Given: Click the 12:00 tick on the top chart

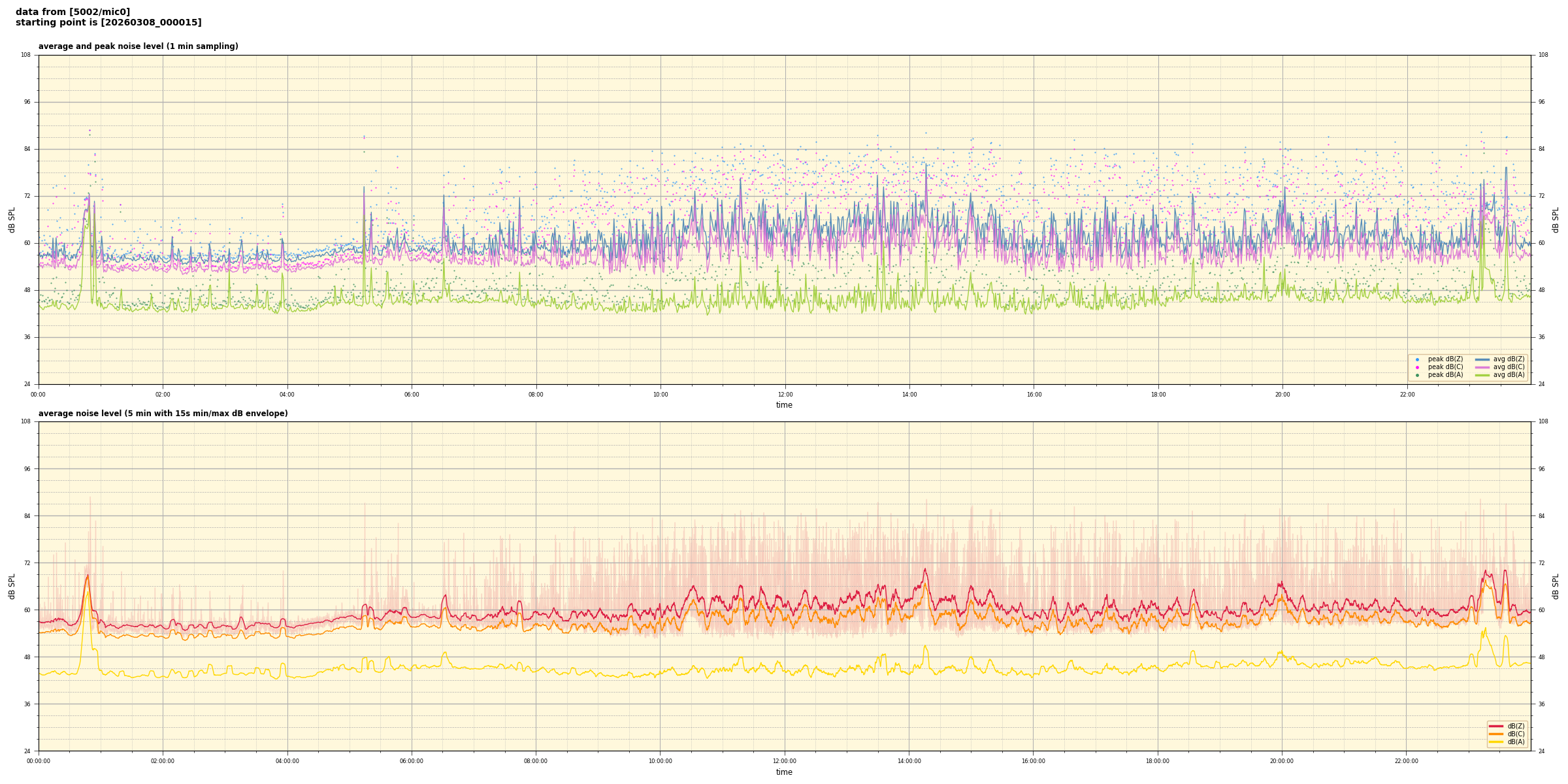Looking at the screenshot, I should (x=785, y=395).
